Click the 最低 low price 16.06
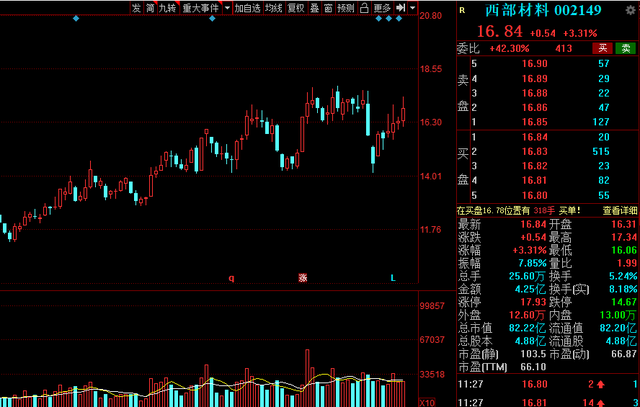The height and width of the screenshot is (407, 640). (x=624, y=250)
